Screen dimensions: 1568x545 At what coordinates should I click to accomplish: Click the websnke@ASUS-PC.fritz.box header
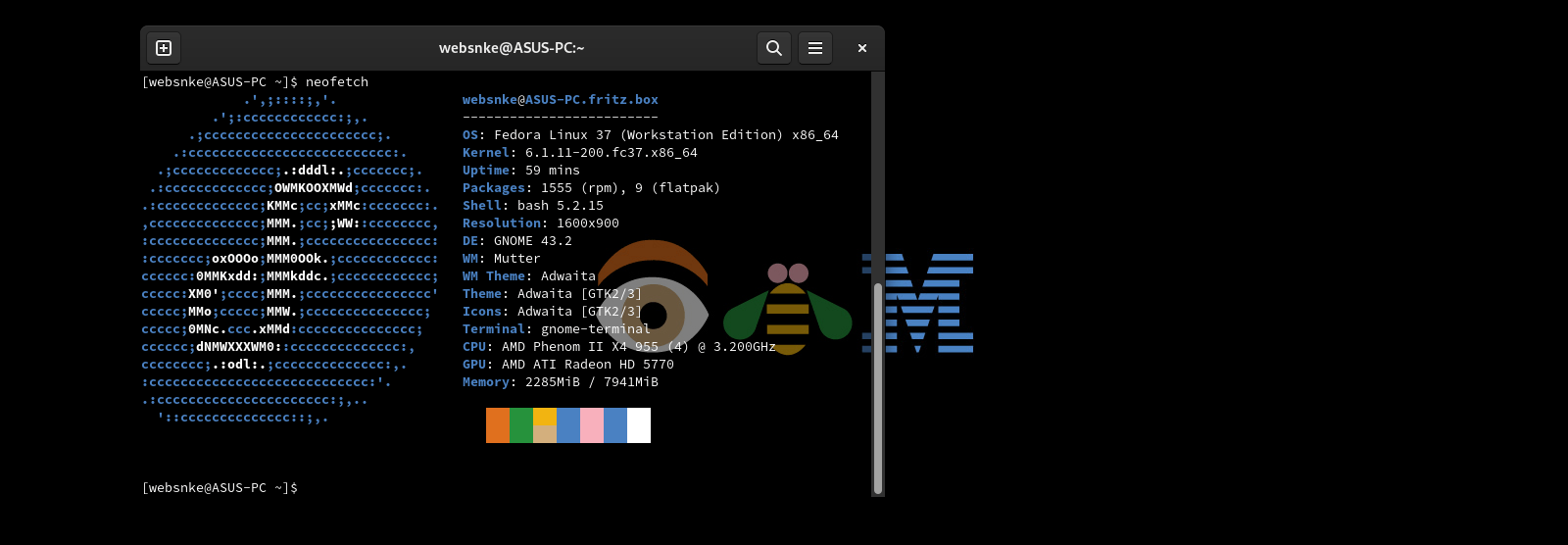(561, 100)
